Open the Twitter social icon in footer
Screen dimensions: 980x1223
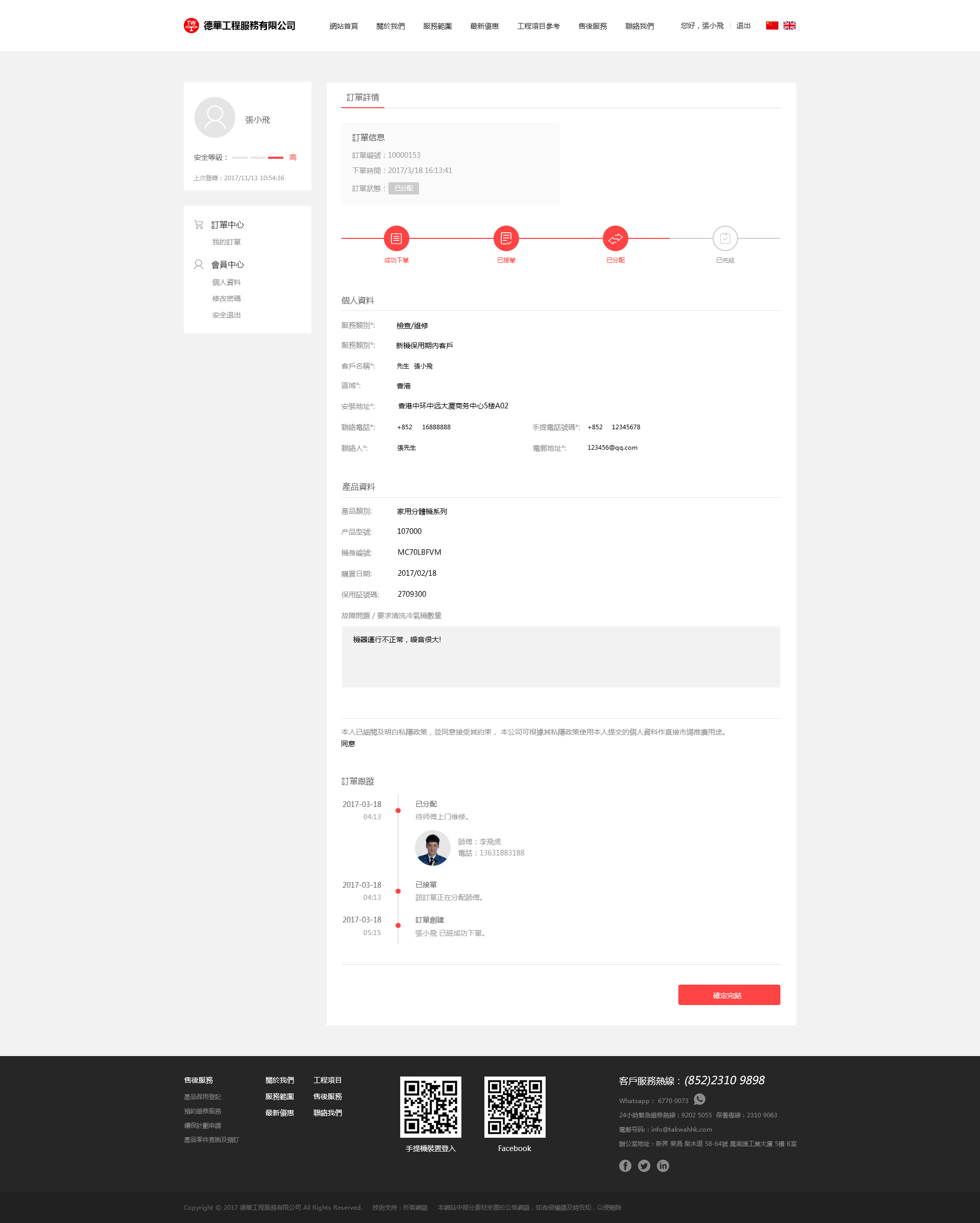click(644, 1165)
